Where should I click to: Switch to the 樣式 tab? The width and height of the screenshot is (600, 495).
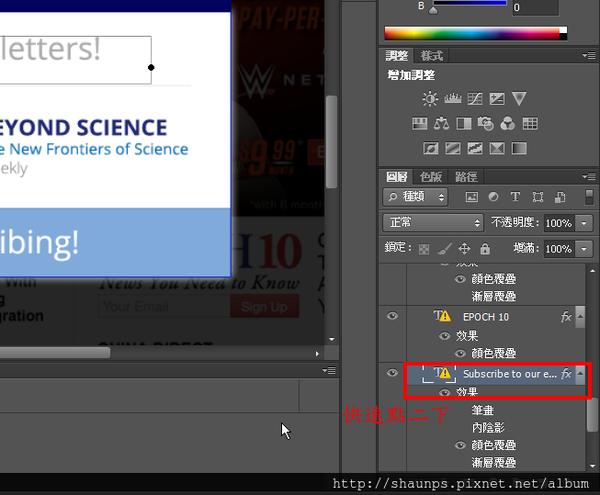(432, 55)
